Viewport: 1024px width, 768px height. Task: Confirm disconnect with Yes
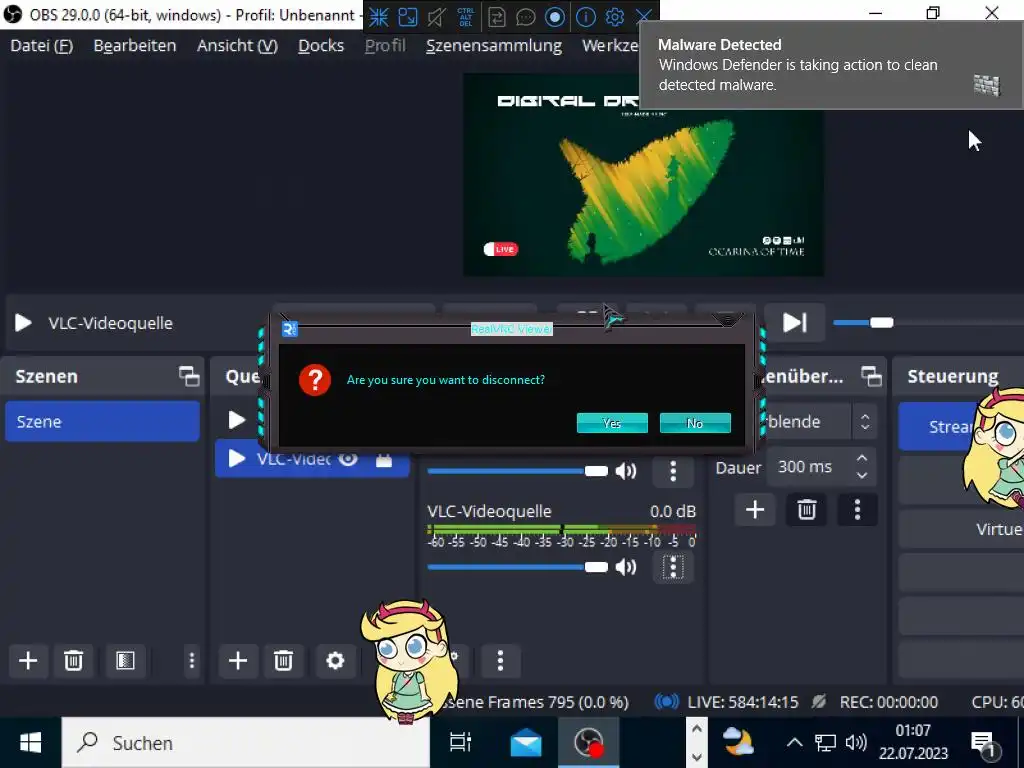coord(612,423)
